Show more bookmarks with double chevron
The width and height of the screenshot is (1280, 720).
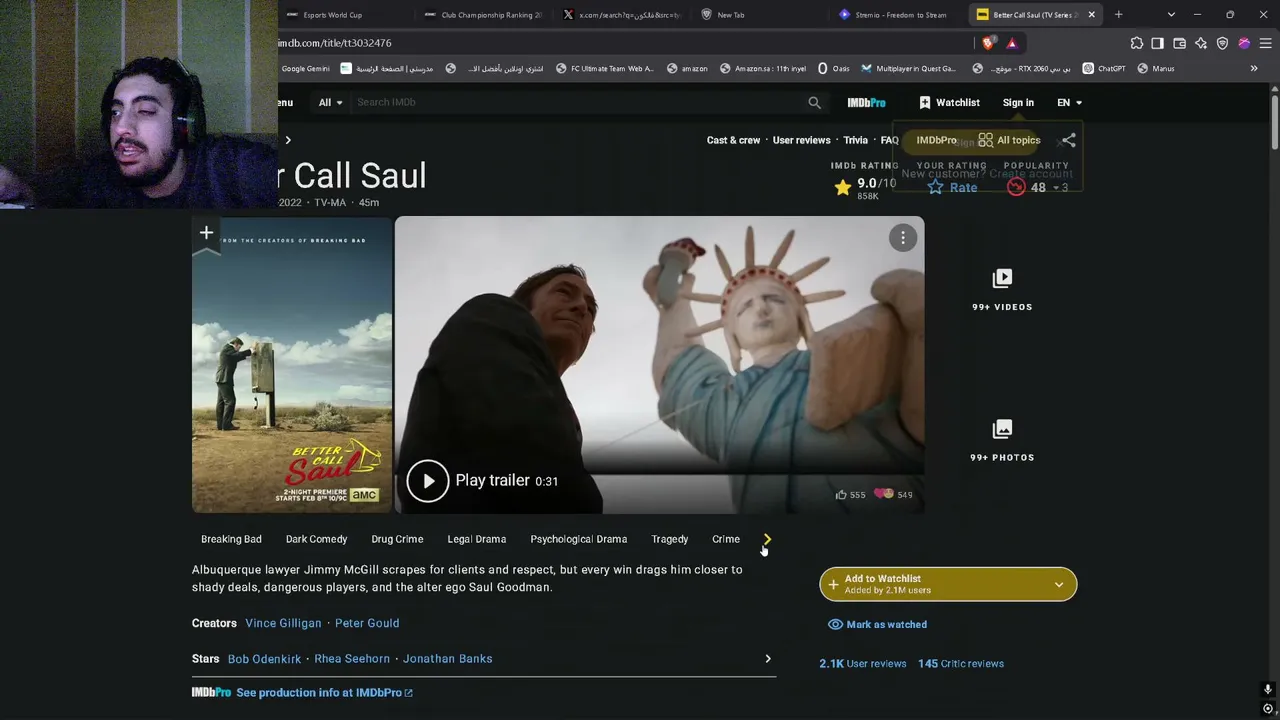click(x=1254, y=69)
